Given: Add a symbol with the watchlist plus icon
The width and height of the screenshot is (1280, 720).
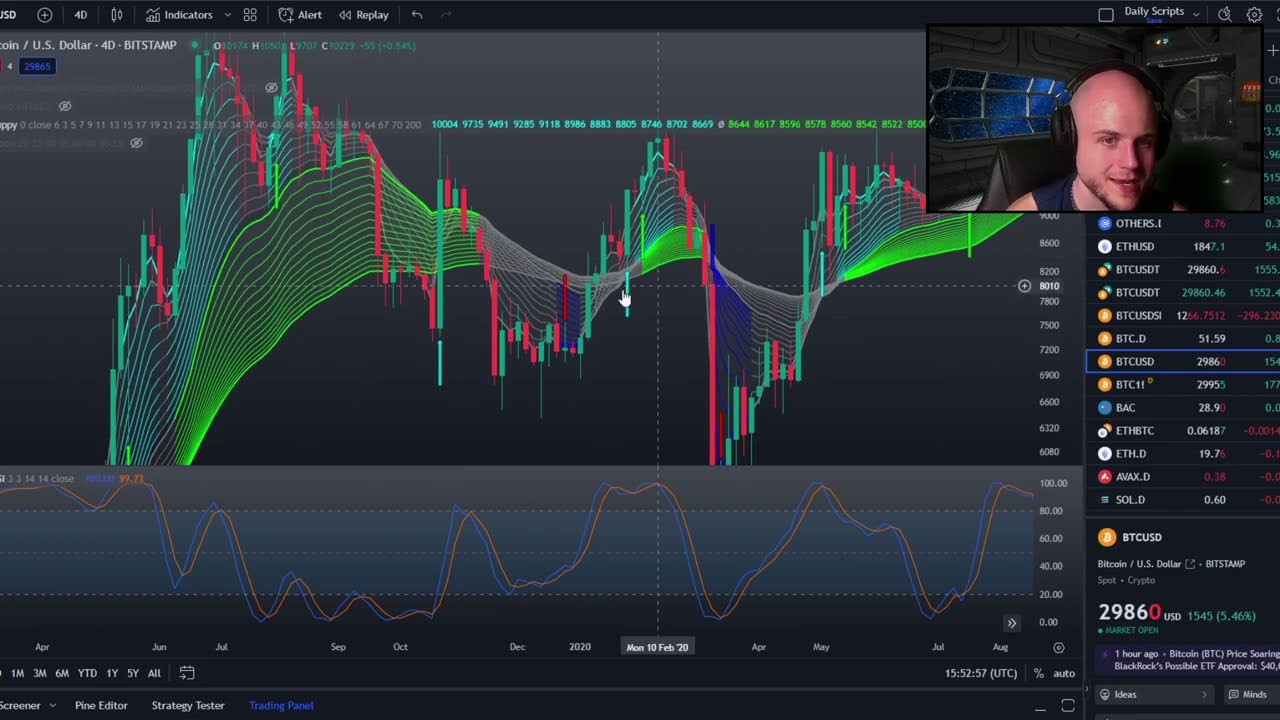Looking at the screenshot, I should (1272, 51).
